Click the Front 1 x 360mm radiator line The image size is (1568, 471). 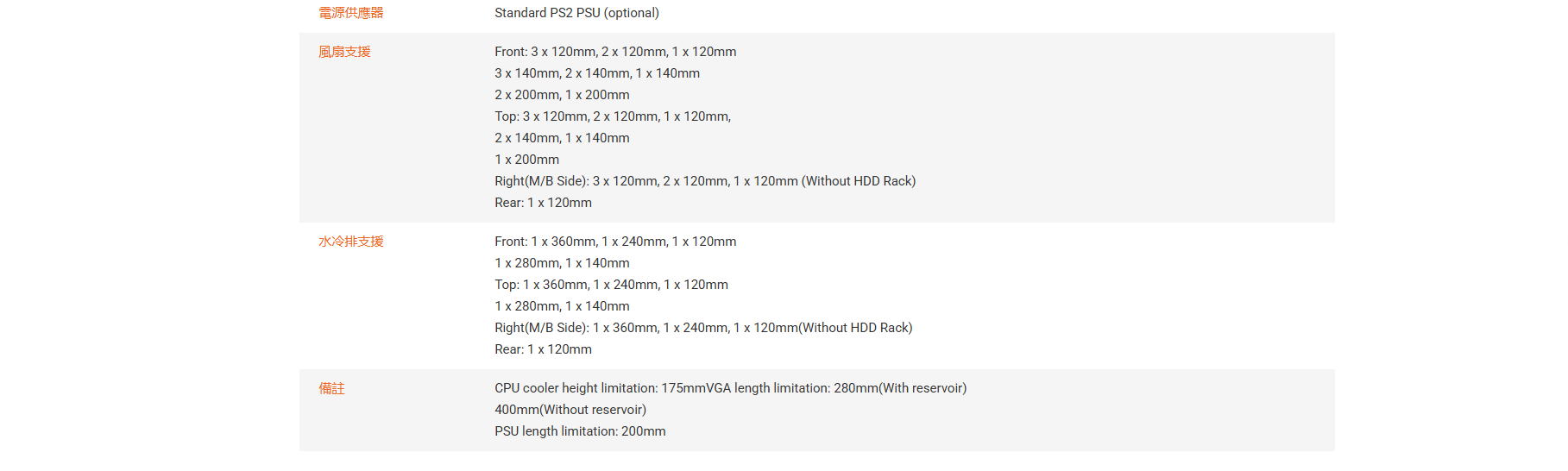615,242
